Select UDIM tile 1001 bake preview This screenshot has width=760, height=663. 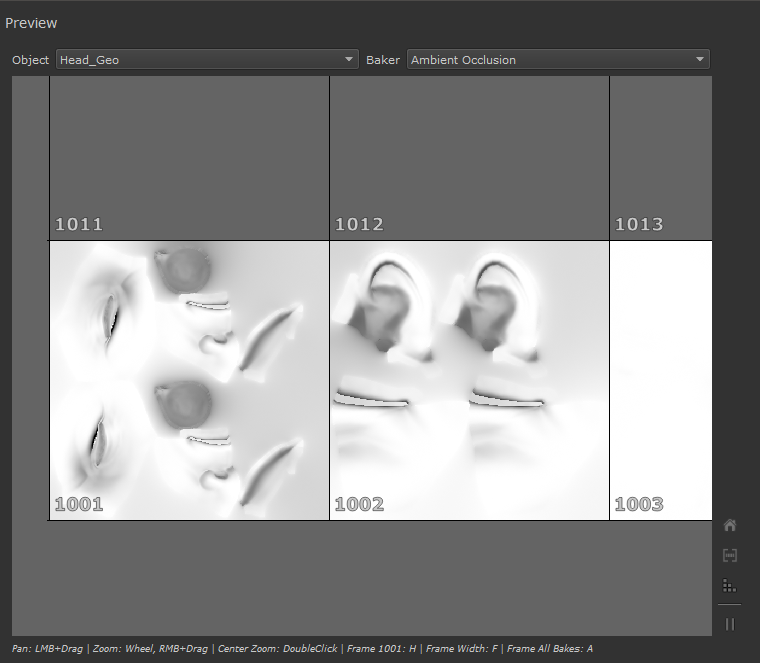point(189,380)
